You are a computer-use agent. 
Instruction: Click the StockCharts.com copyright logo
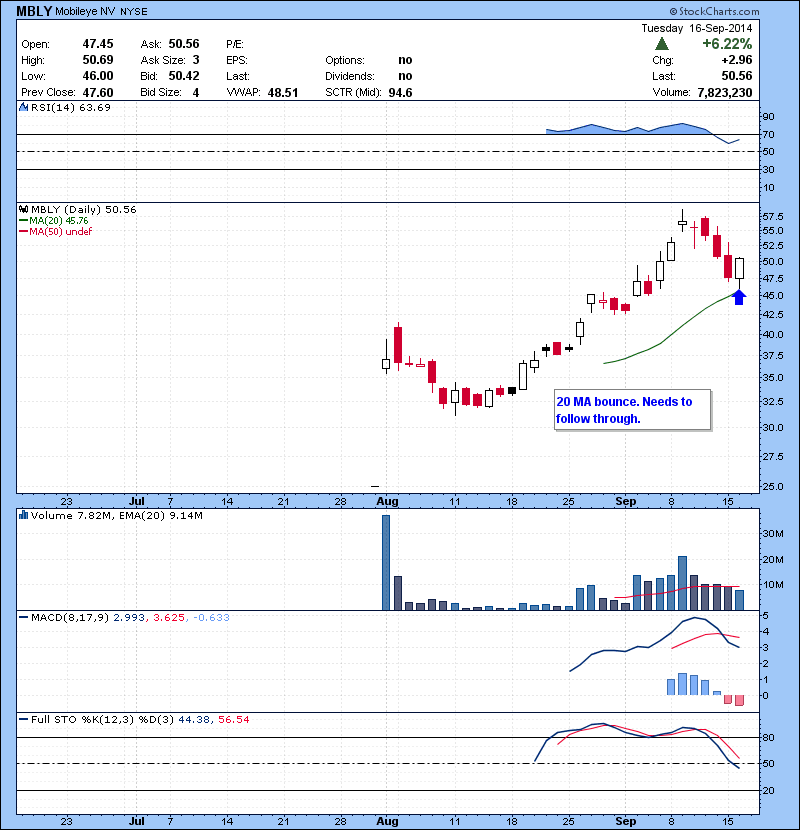714,11
